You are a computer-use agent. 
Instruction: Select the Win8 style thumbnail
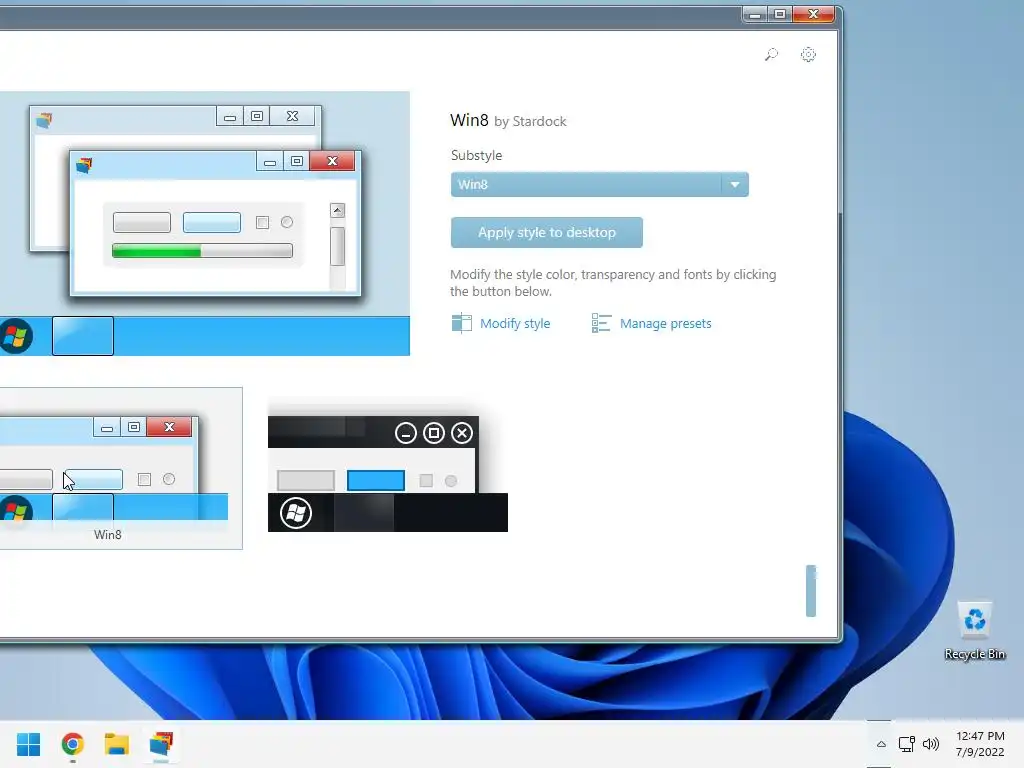pyautogui.click(x=121, y=468)
